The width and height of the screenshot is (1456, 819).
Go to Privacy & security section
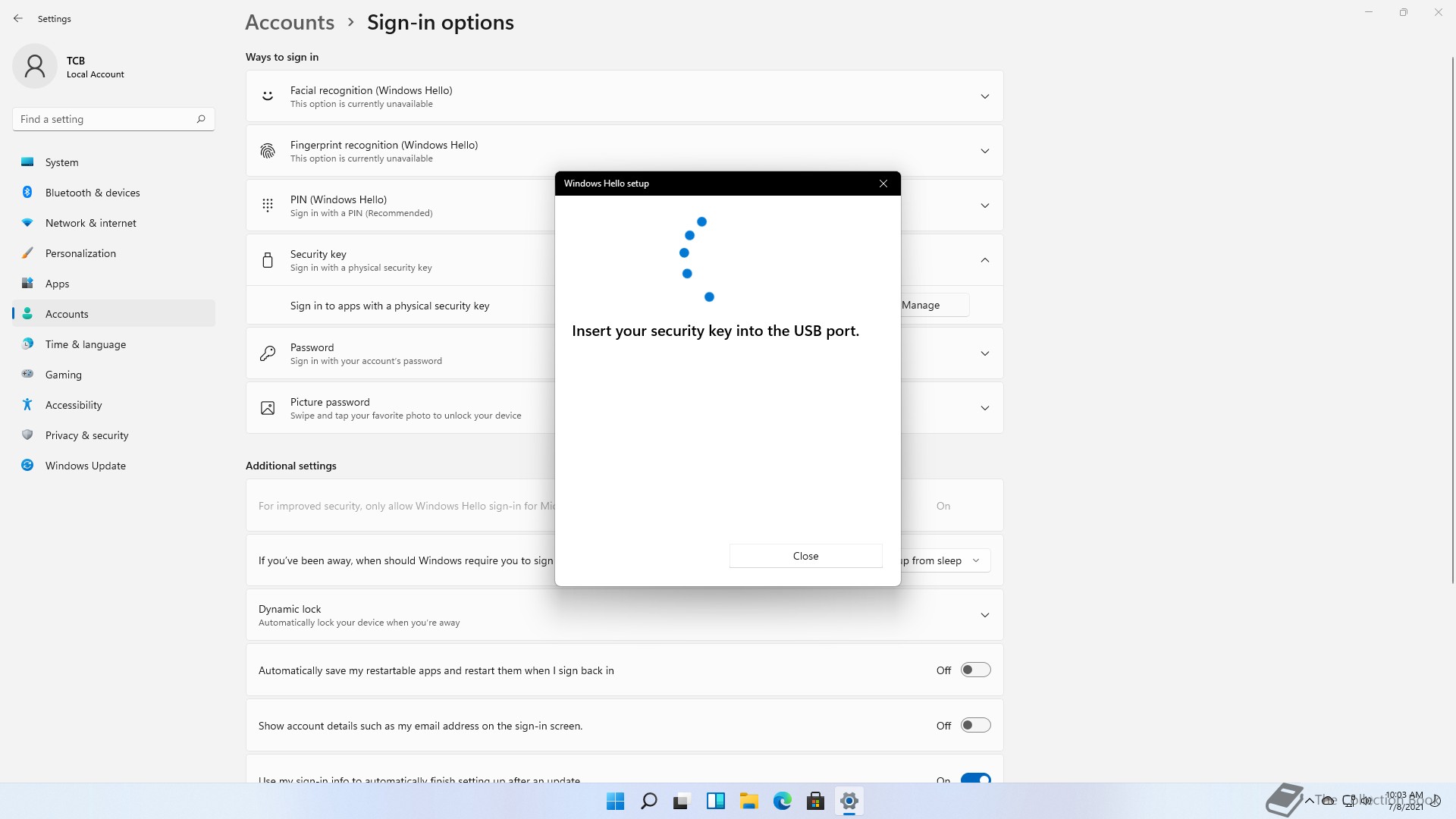(x=86, y=435)
